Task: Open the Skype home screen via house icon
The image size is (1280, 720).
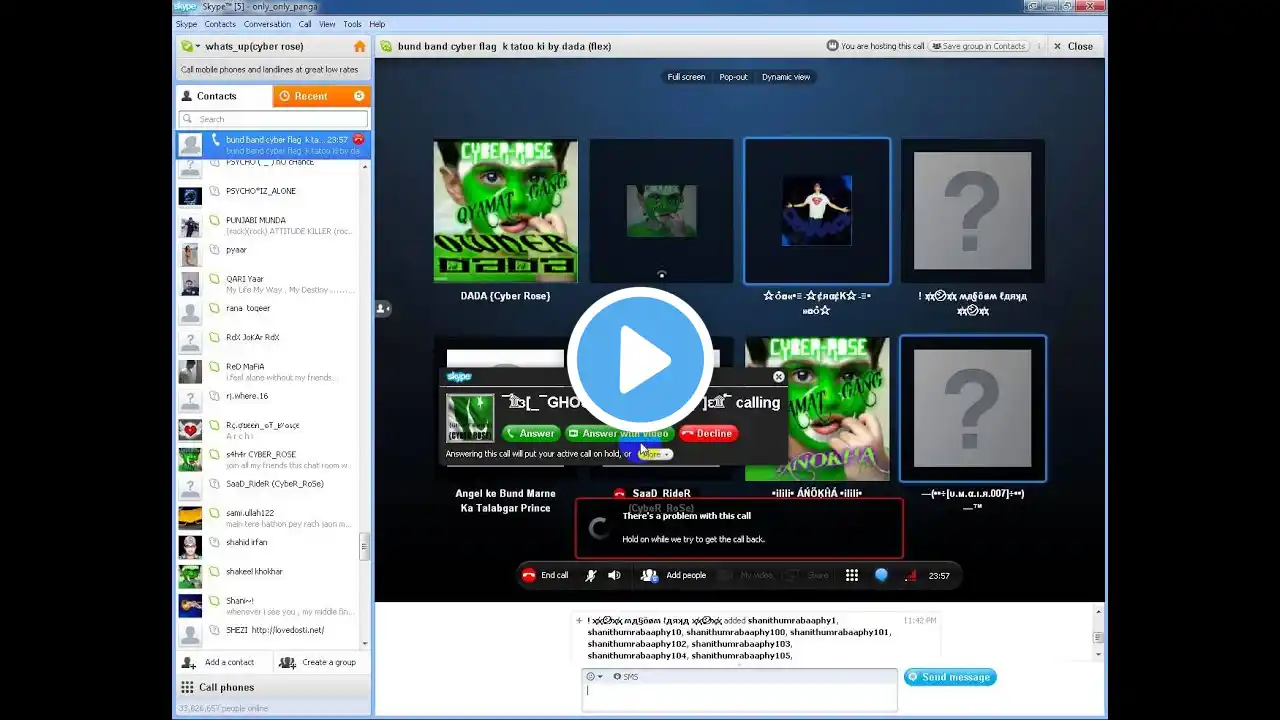Action: pos(359,46)
